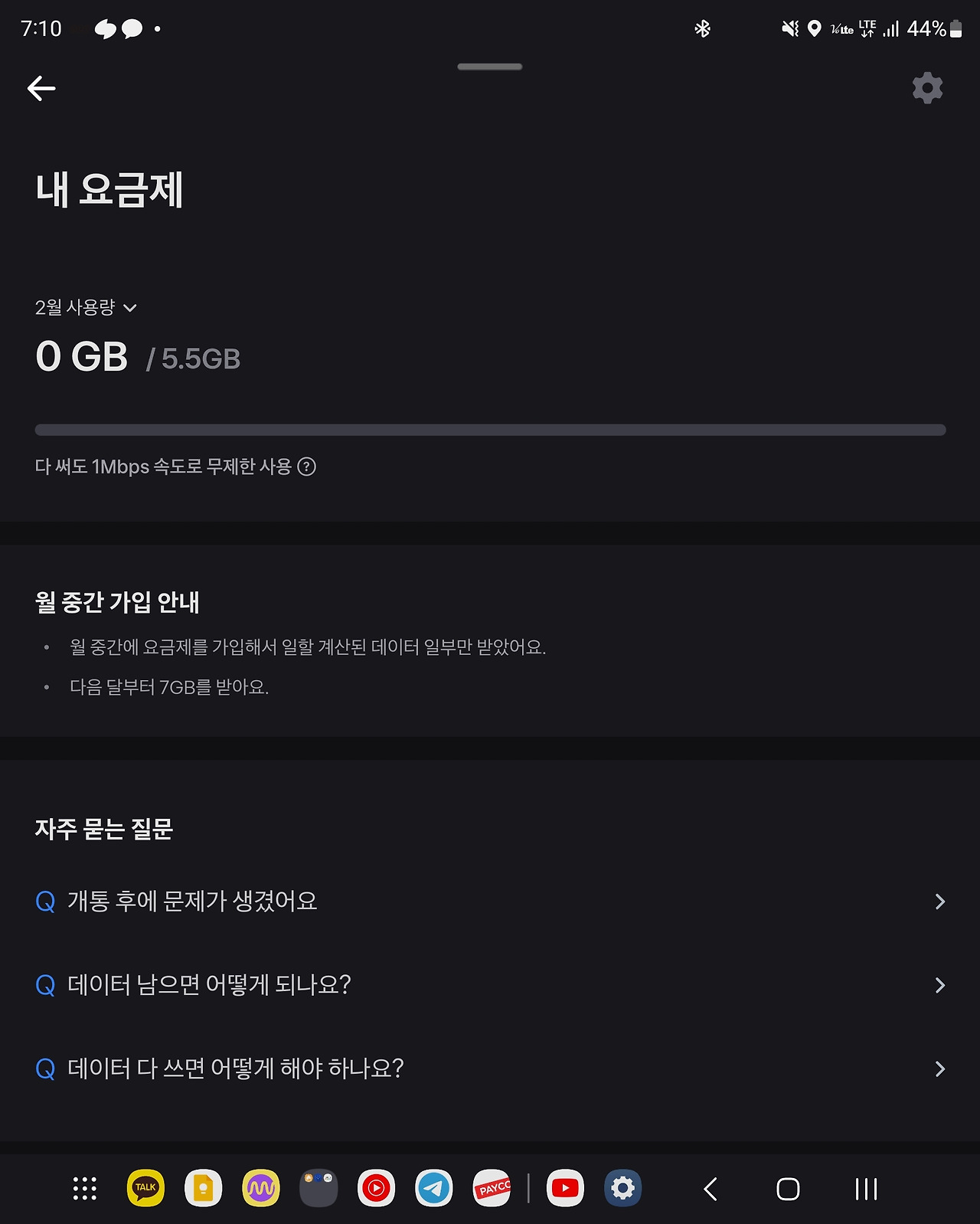Tap the drag handle at top center

click(490, 67)
